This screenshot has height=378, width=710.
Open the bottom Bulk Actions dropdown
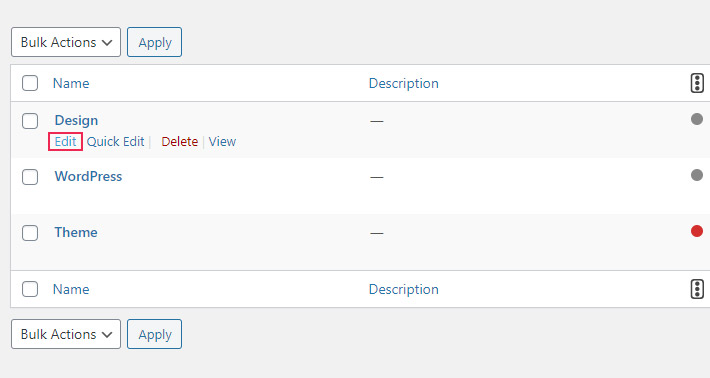coord(66,334)
